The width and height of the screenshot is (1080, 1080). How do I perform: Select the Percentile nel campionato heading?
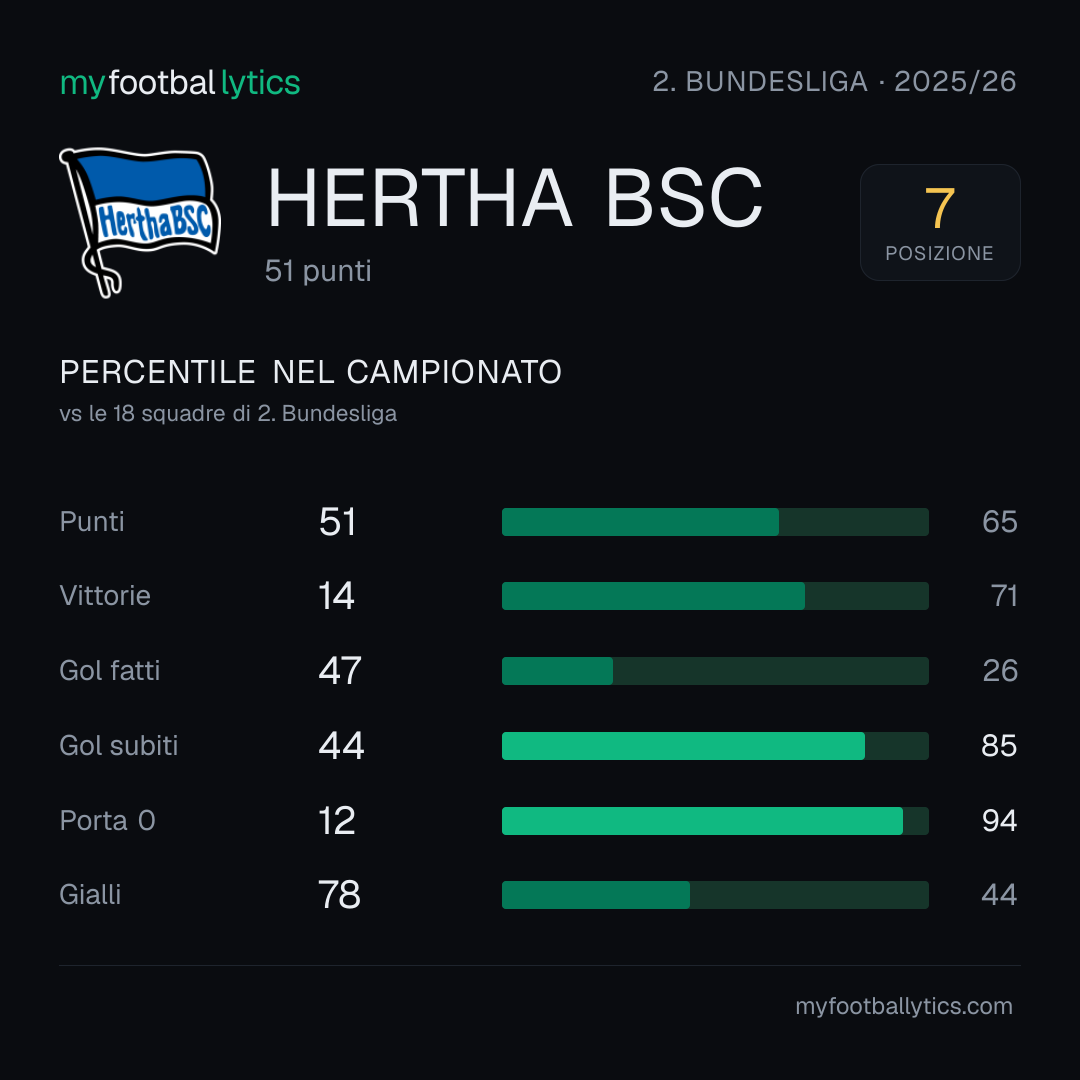311,372
